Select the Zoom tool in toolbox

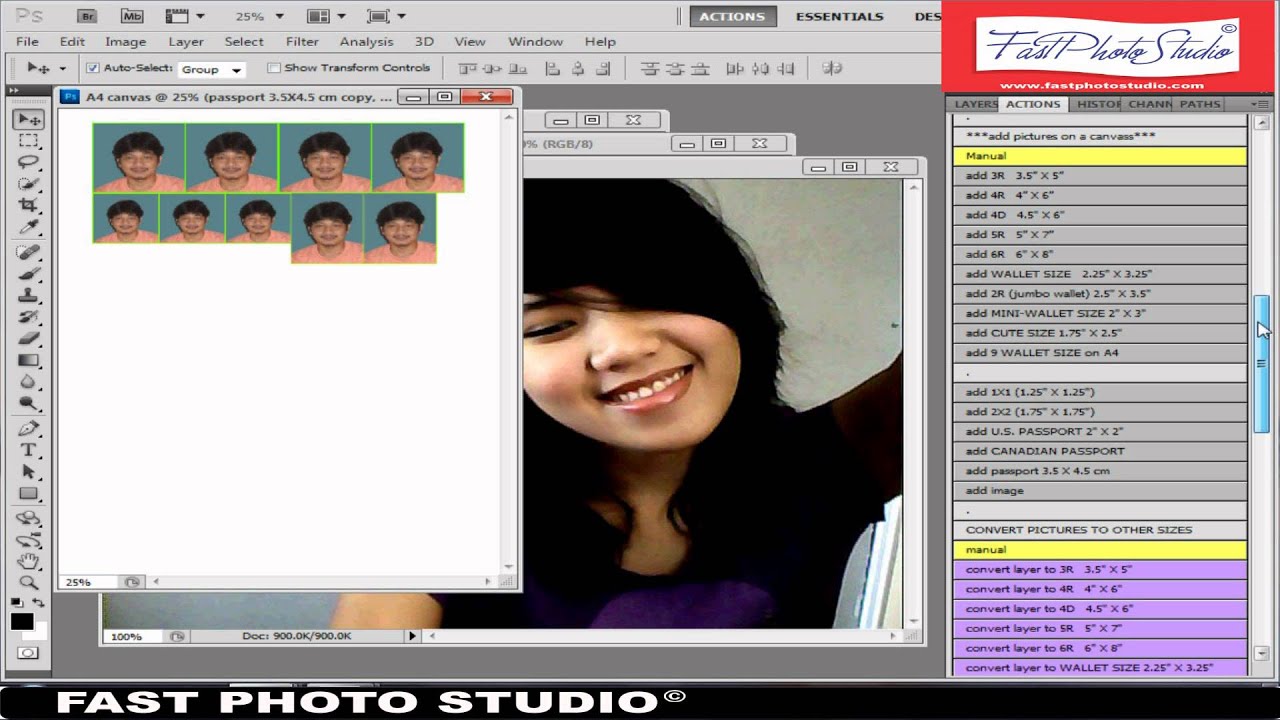pyautogui.click(x=28, y=582)
